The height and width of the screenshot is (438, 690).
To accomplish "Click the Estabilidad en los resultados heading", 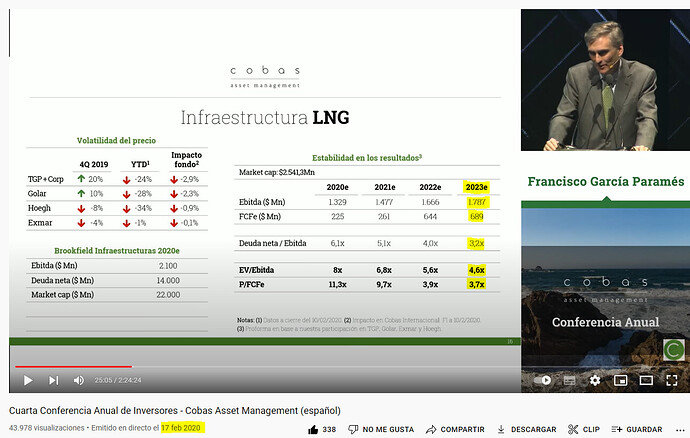I will pyautogui.click(x=367, y=158).
